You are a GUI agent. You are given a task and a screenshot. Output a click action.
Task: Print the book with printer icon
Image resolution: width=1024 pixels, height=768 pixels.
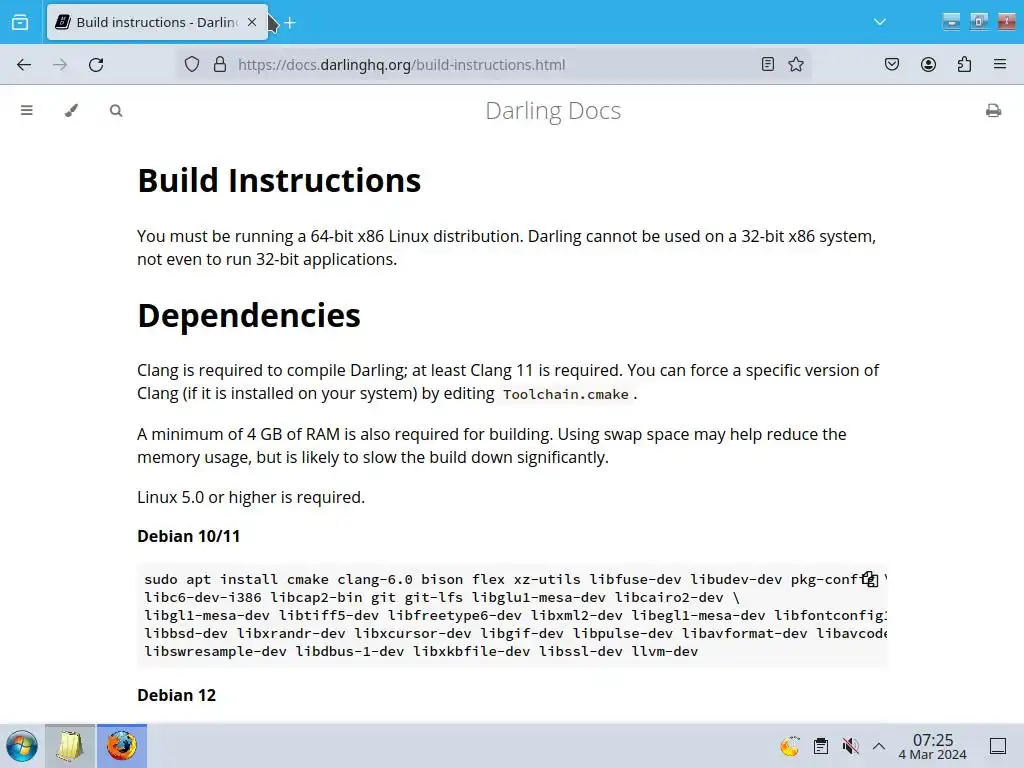[993, 110]
